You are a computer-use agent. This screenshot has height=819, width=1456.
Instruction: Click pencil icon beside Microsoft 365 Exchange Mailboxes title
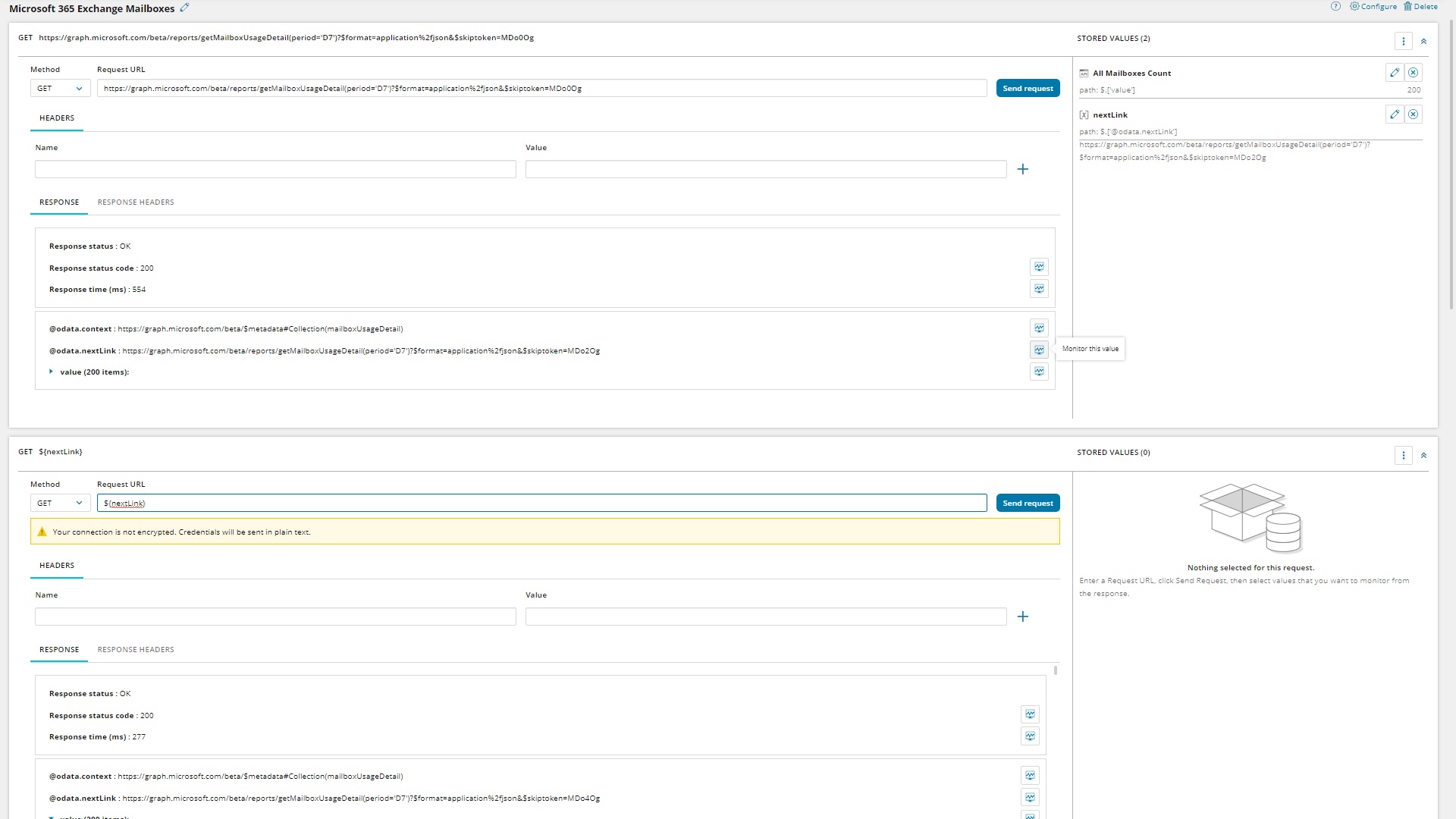click(x=184, y=8)
